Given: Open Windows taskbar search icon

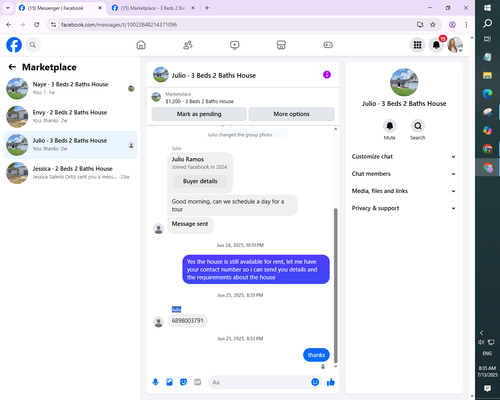Looking at the screenshot, I should [487, 23].
